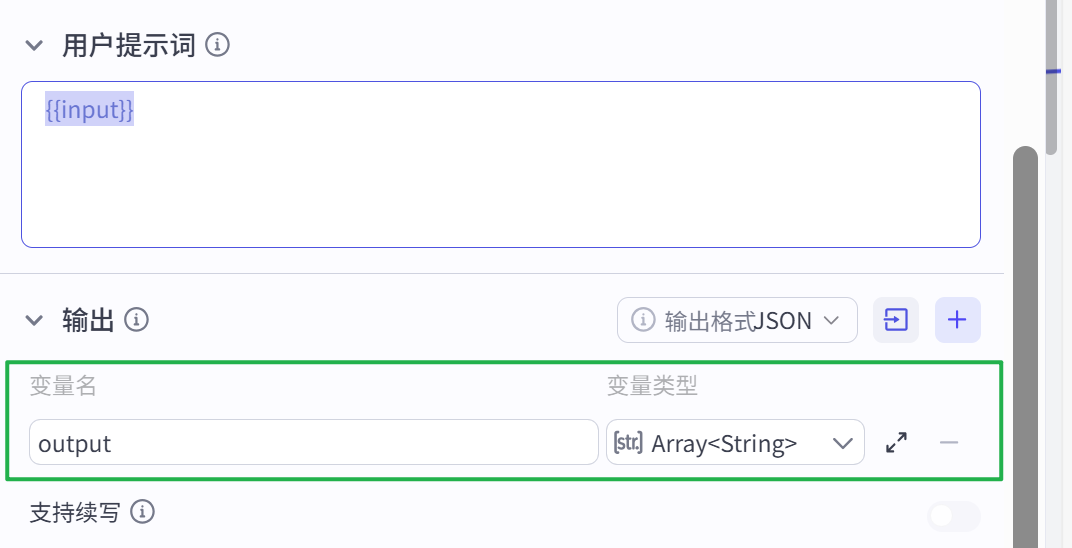1072x548 pixels.
Task: Collapse the 输出 section chevron
Action: pos(34,320)
